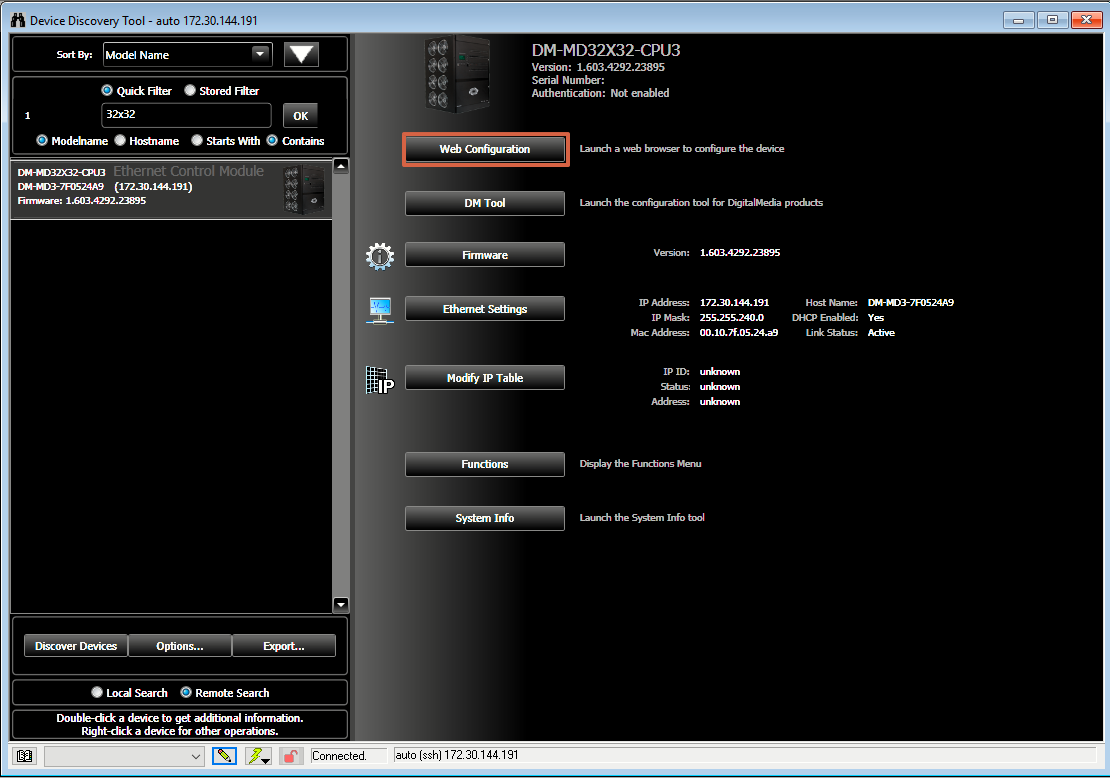
Task: Click the device list scroll down arrow
Action: click(341, 604)
